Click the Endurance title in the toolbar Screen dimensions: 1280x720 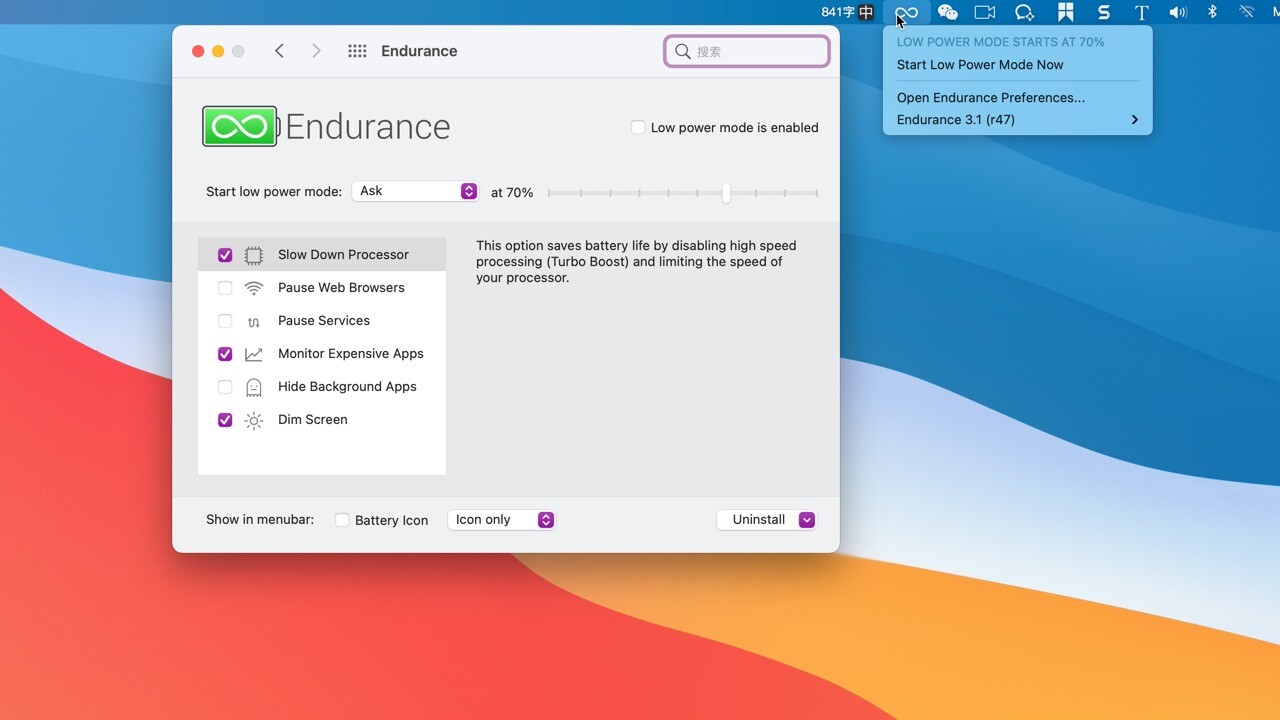419,51
